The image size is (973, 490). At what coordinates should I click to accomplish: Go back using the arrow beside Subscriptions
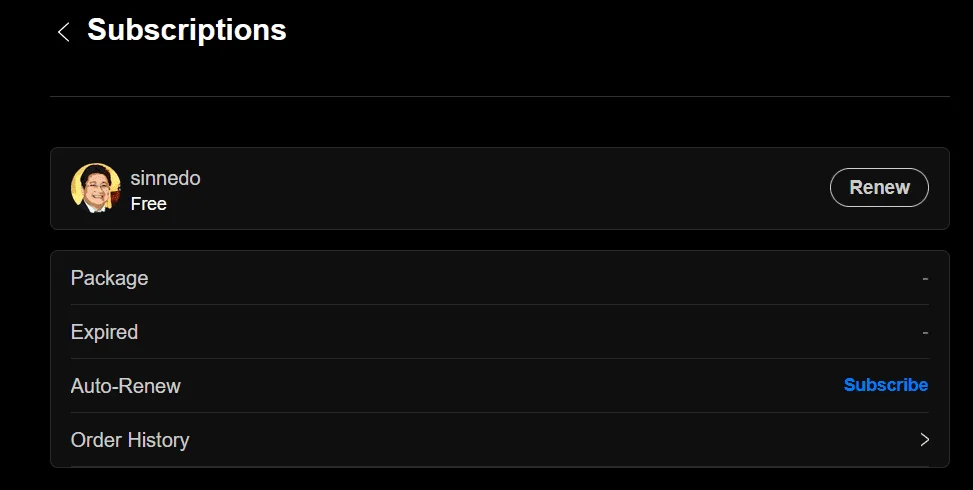click(x=63, y=32)
